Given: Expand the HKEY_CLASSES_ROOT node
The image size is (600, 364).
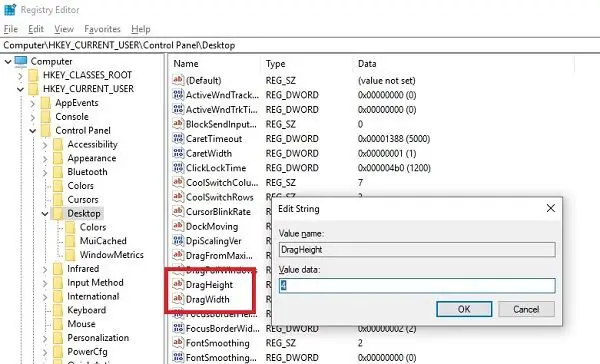Looking at the screenshot, I should pyautogui.click(x=20, y=75).
